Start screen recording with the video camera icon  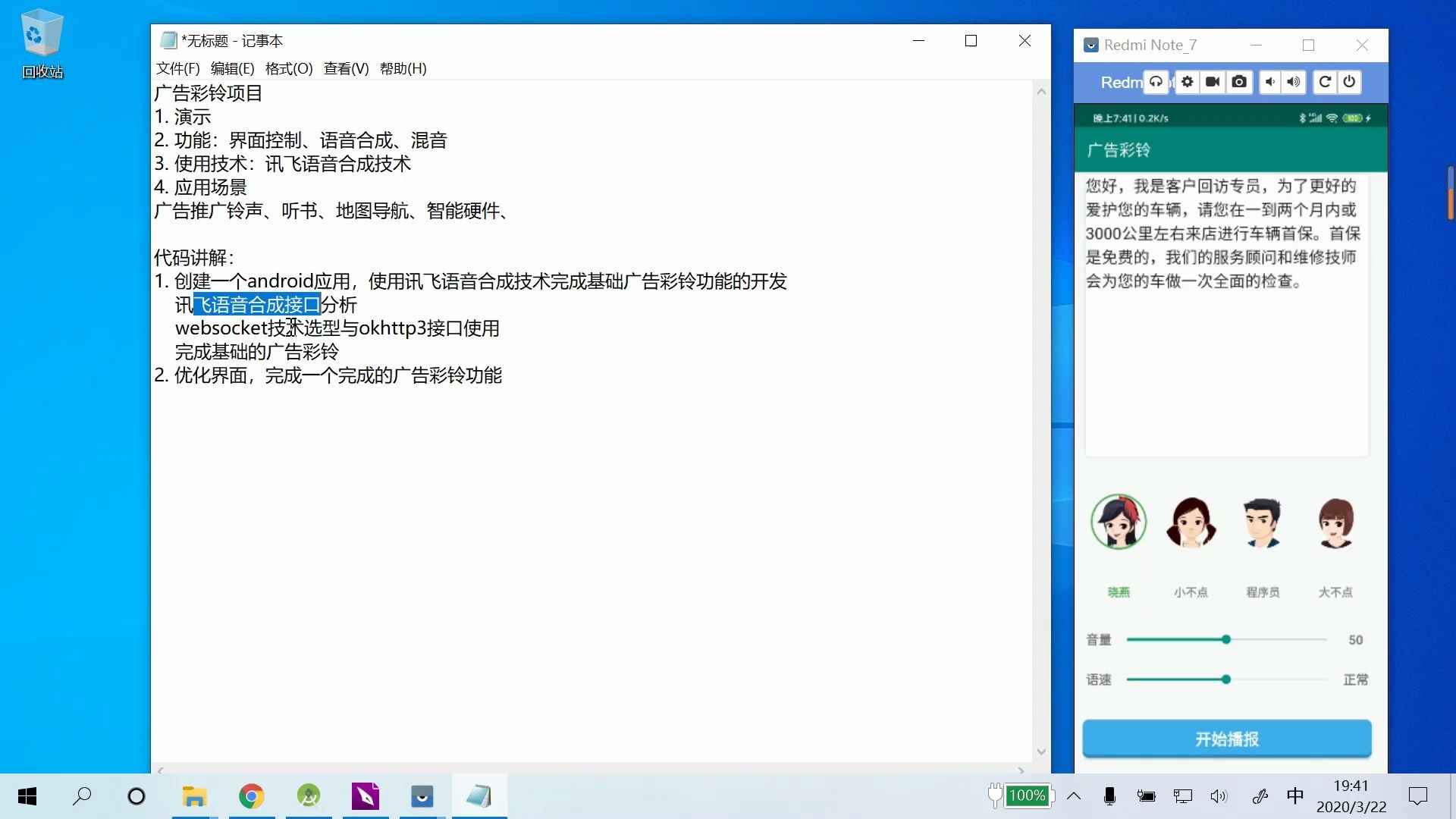1213,82
